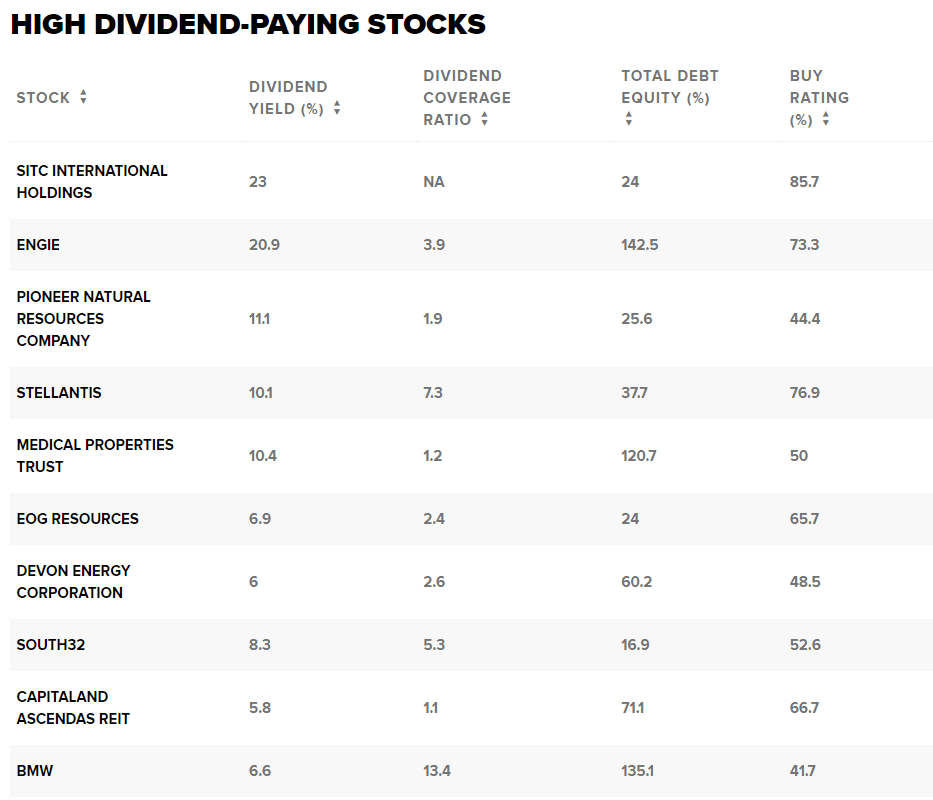Viewport: 933px width, 800px height.
Task: Sort by Dividend Coverage Ratio arrows
Action: [x=484, y=119]
